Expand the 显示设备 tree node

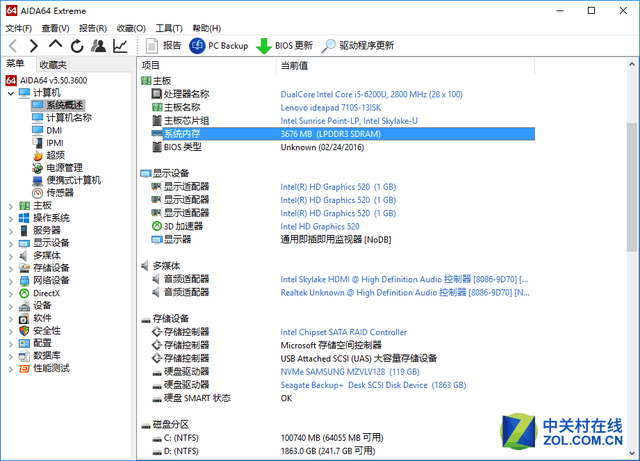(x=11, y=244)
